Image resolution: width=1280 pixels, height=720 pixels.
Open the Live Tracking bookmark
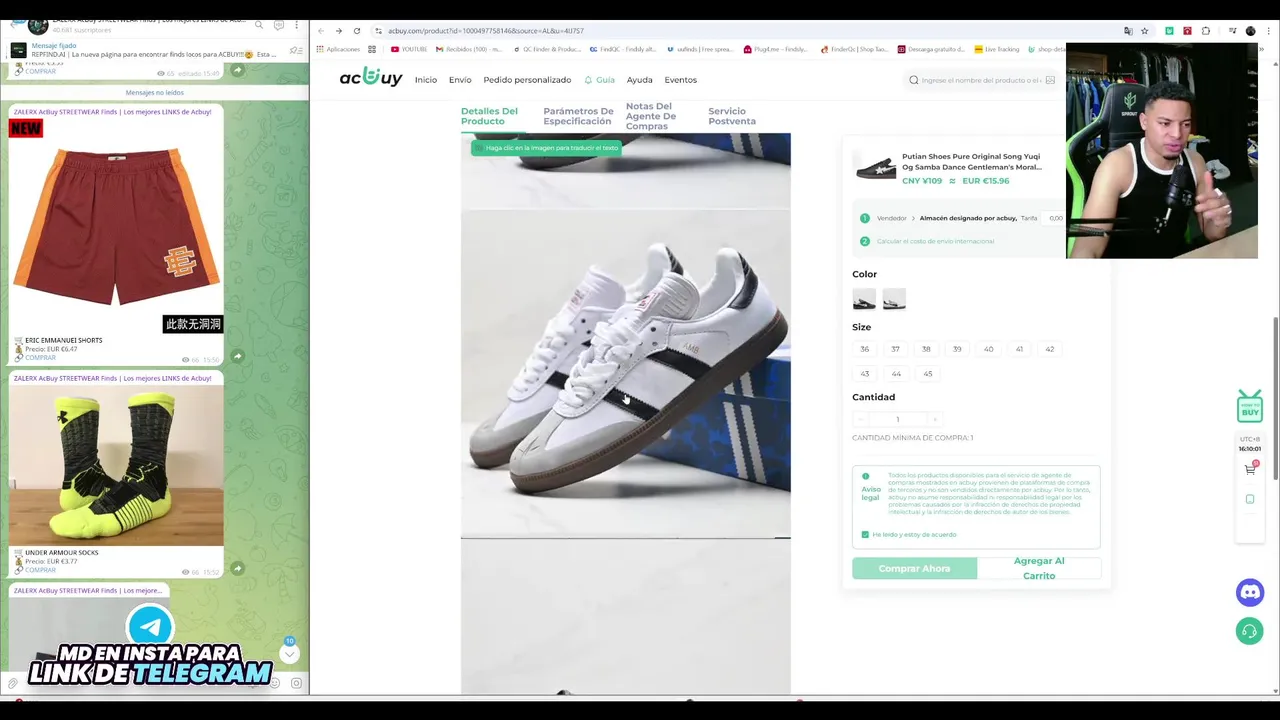pyautogui.click(x=996, y=49)
